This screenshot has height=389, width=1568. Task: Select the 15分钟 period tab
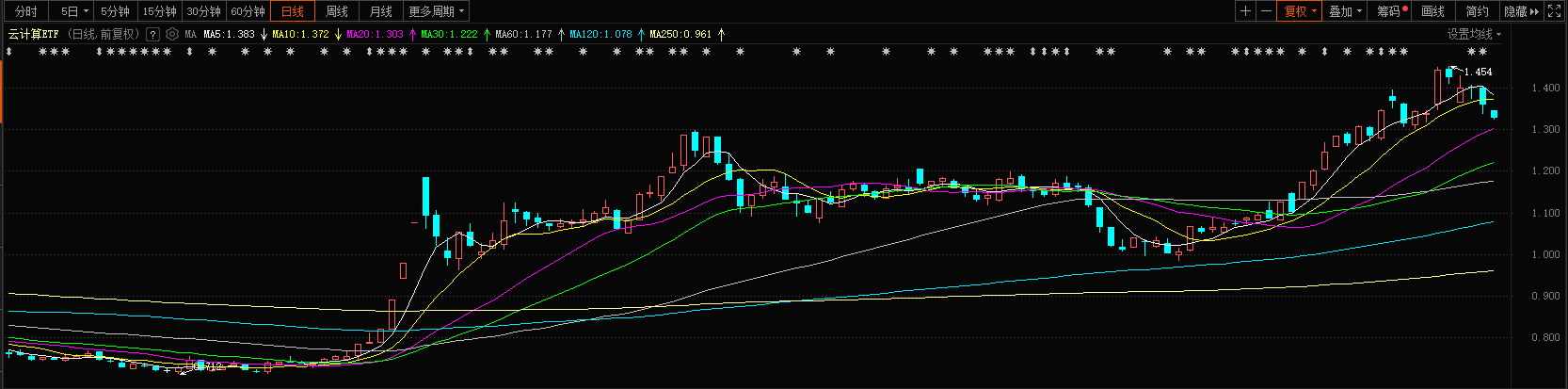(160, 11)
